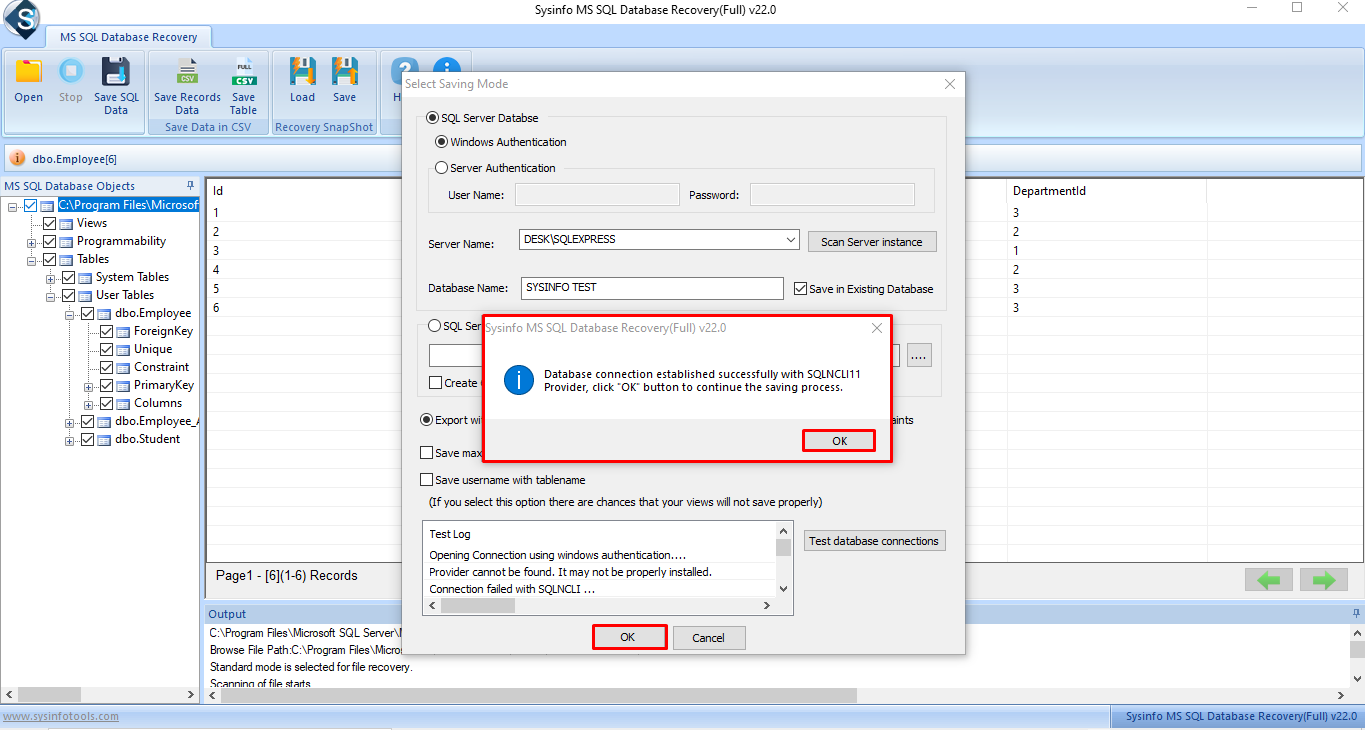This screenshot has height=730, width=1365.
Task: Go to next page with green right arrow
Action: tap(1324, 580)
